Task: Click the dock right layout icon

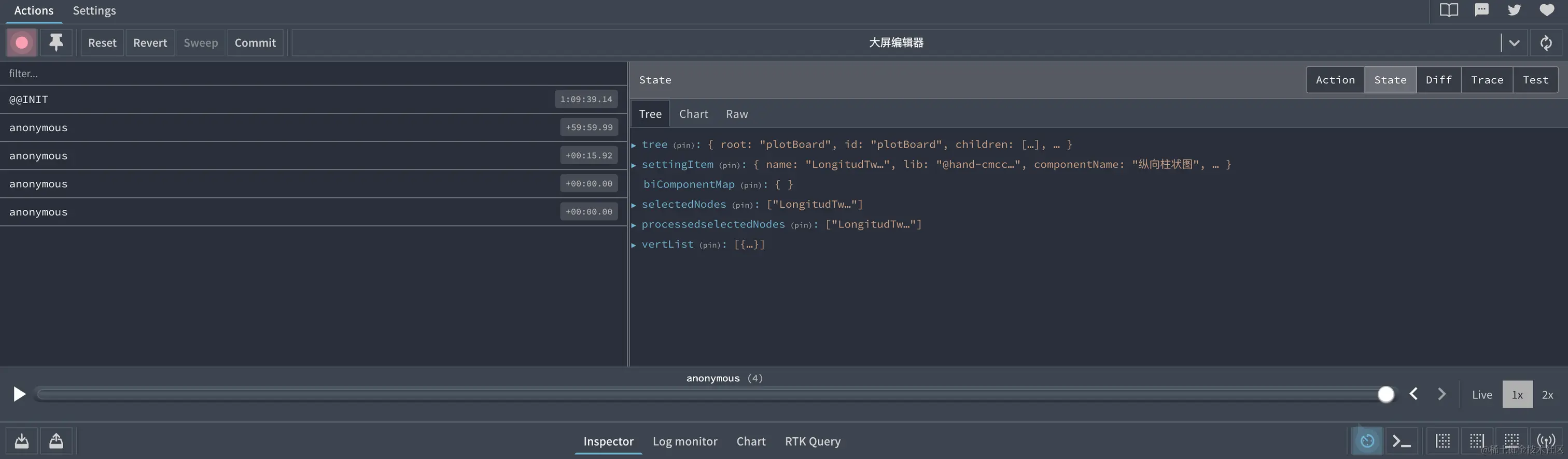Action: click(x=1477, y=441)
